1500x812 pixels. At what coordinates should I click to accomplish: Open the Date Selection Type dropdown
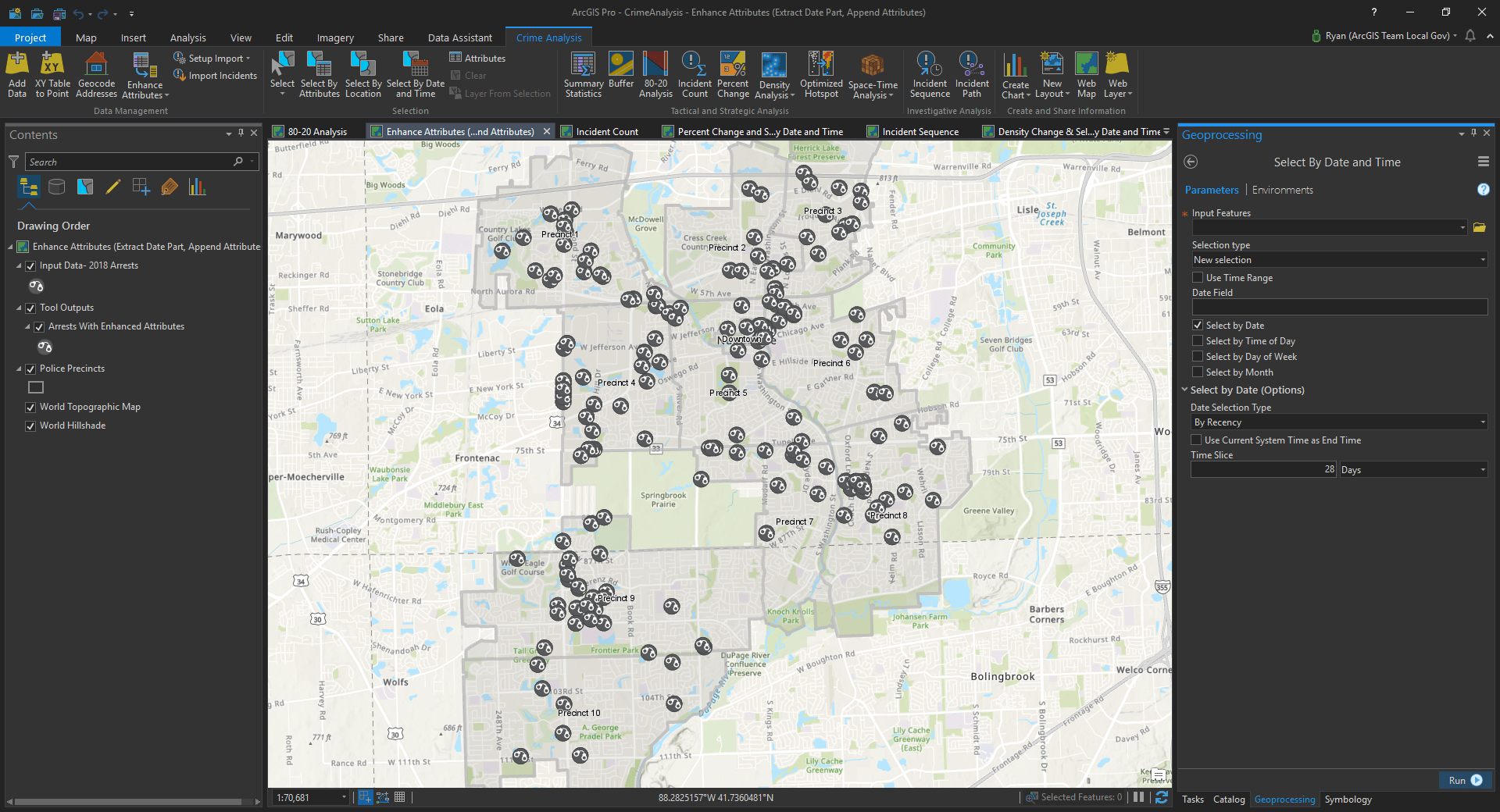(1339, 422)
